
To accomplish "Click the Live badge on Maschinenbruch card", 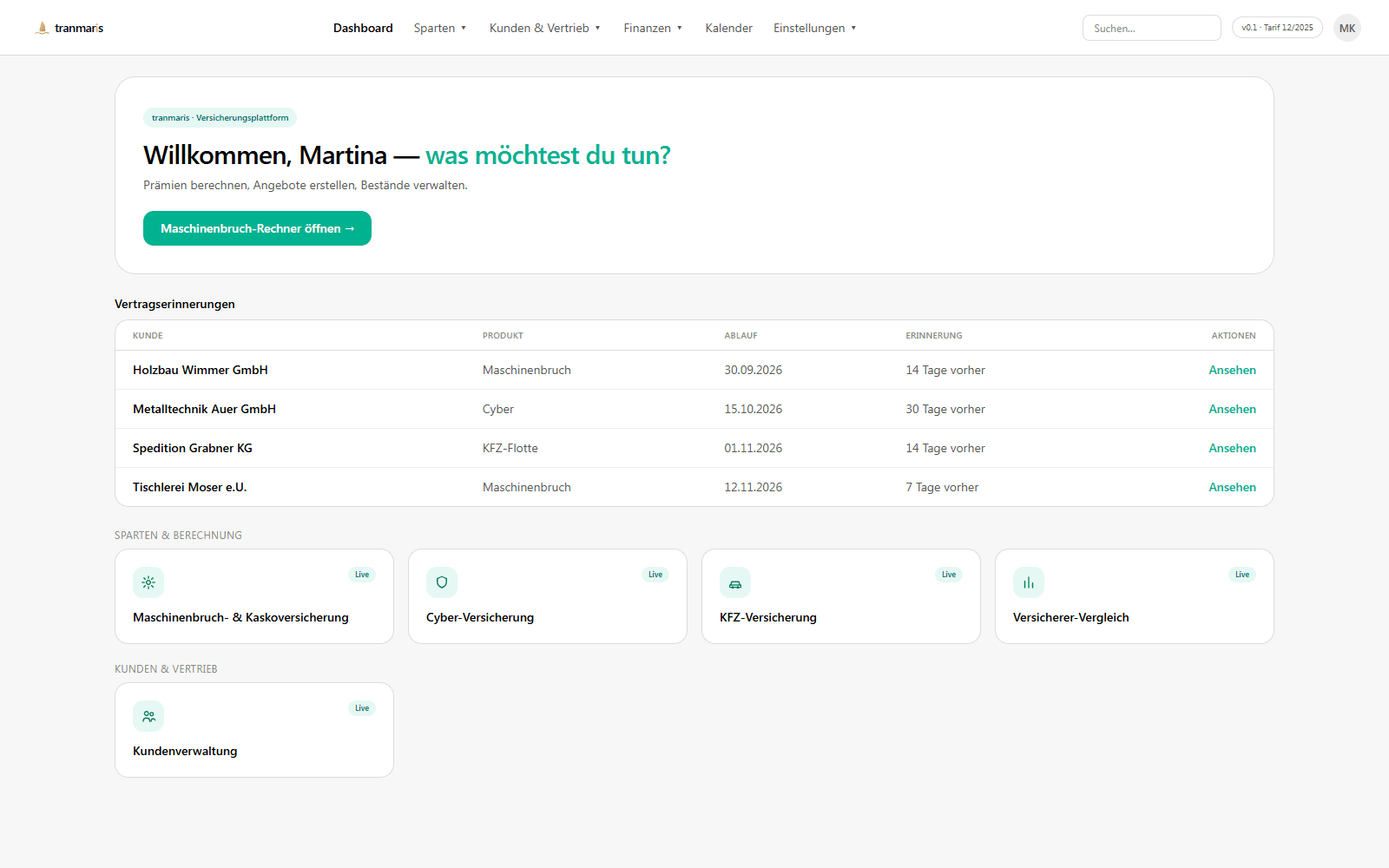I will click(x=362, y=575).
